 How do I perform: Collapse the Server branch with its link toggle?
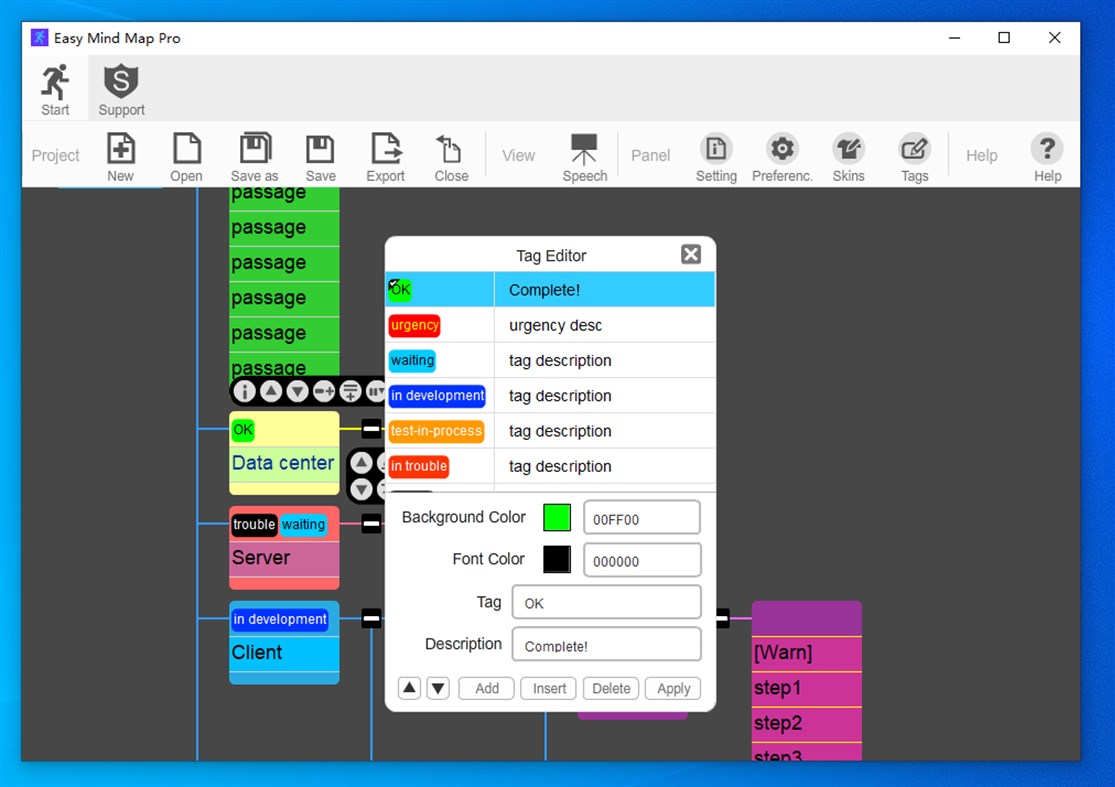tap(369, 523)
